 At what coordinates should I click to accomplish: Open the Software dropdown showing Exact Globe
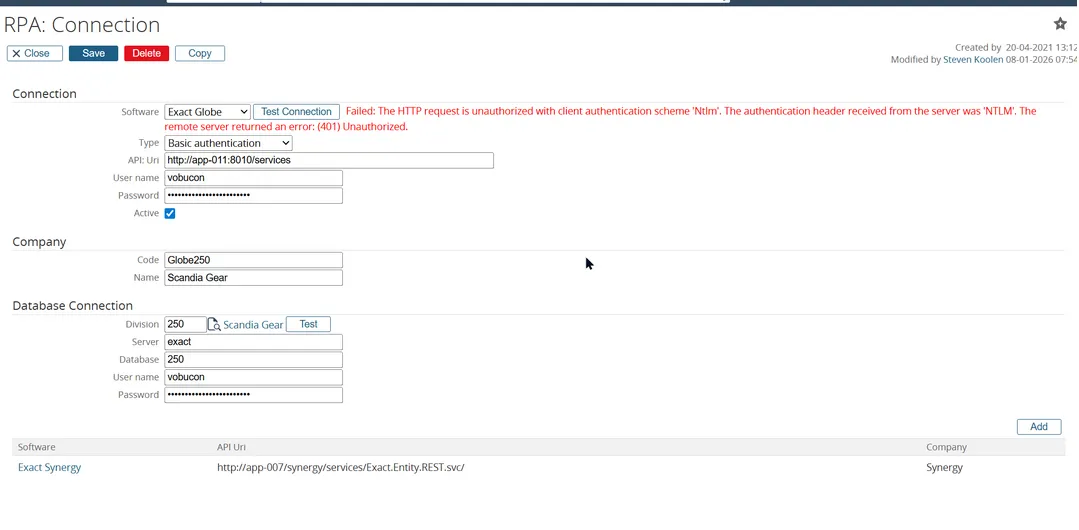pos(207,112)
